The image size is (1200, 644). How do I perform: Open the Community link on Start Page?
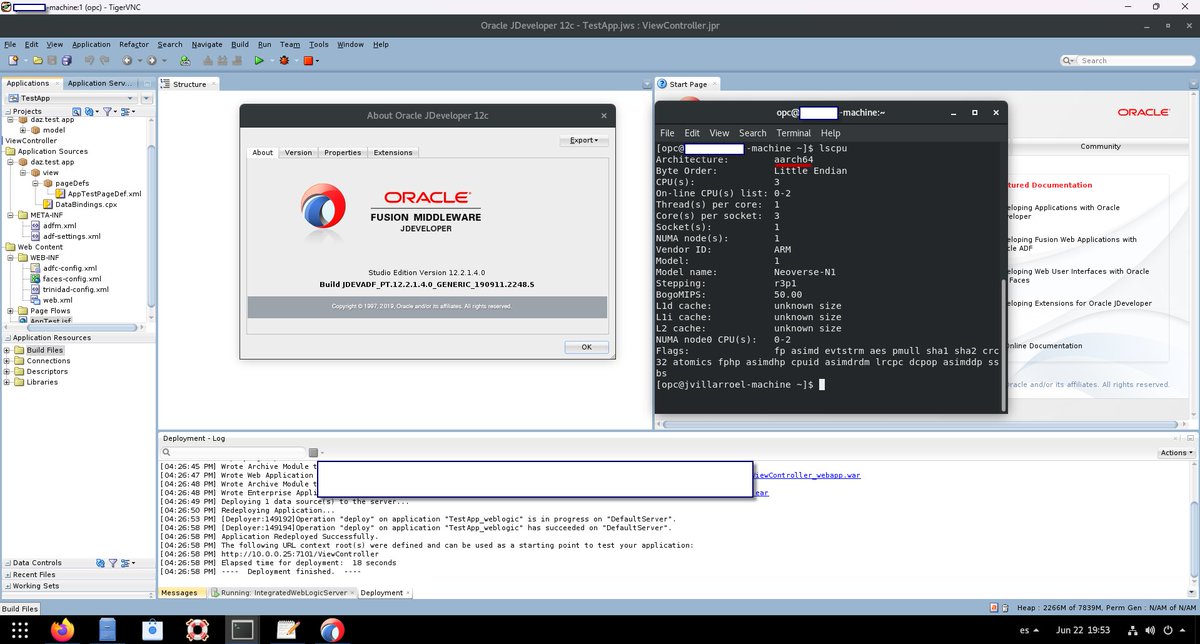click(1100, 146)
